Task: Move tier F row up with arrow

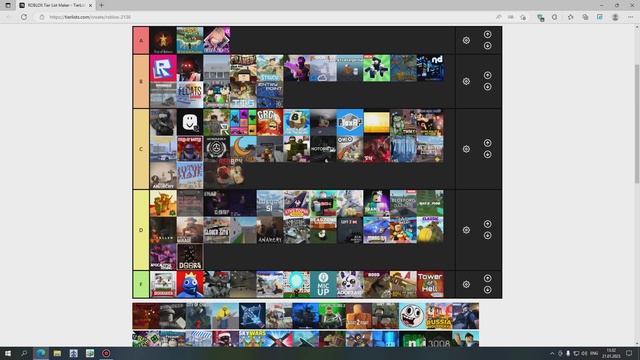Action: [487, 278]
